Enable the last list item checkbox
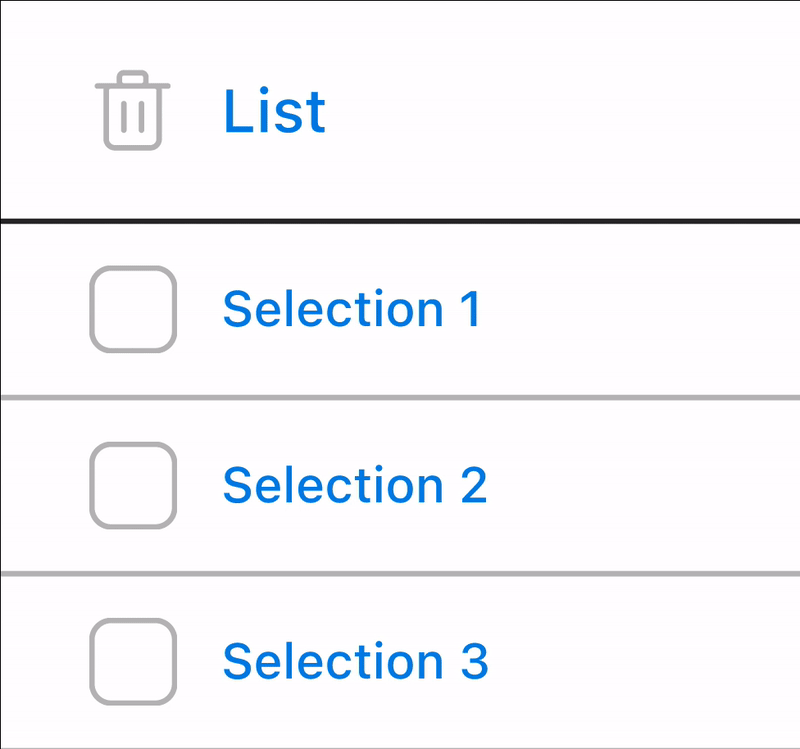This screenshot has height=749, width=800. [x=133, y=661]
